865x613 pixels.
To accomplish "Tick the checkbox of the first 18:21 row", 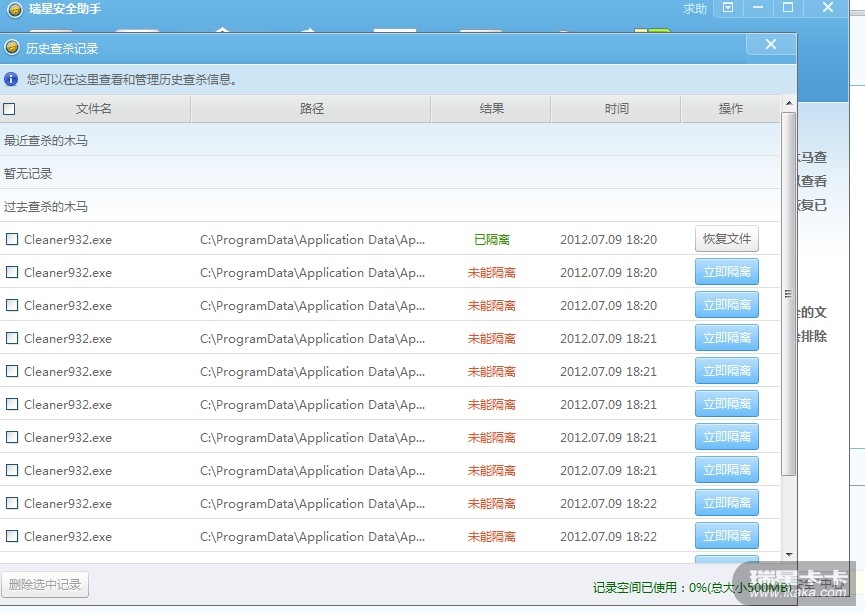I will point(12,338).
